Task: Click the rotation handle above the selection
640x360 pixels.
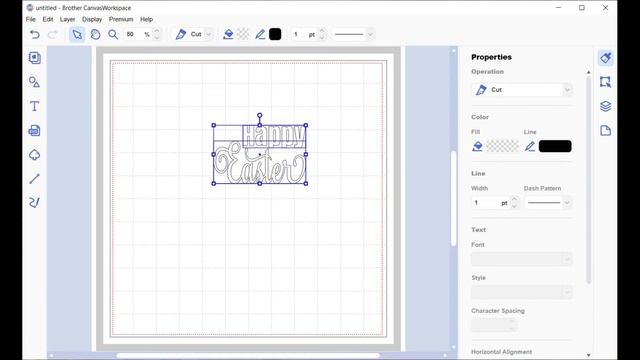Action: [260, 116]
